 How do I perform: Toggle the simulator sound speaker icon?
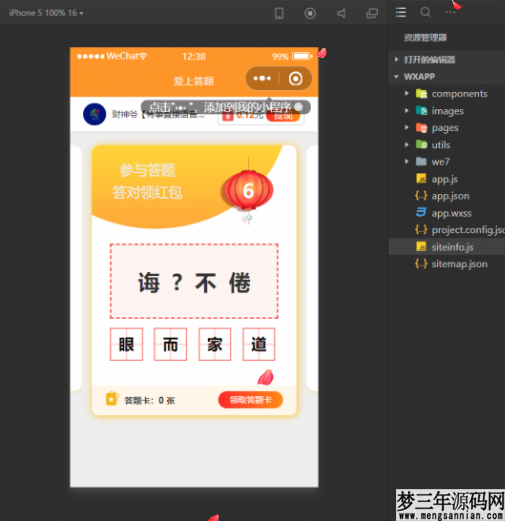(341, 13)
